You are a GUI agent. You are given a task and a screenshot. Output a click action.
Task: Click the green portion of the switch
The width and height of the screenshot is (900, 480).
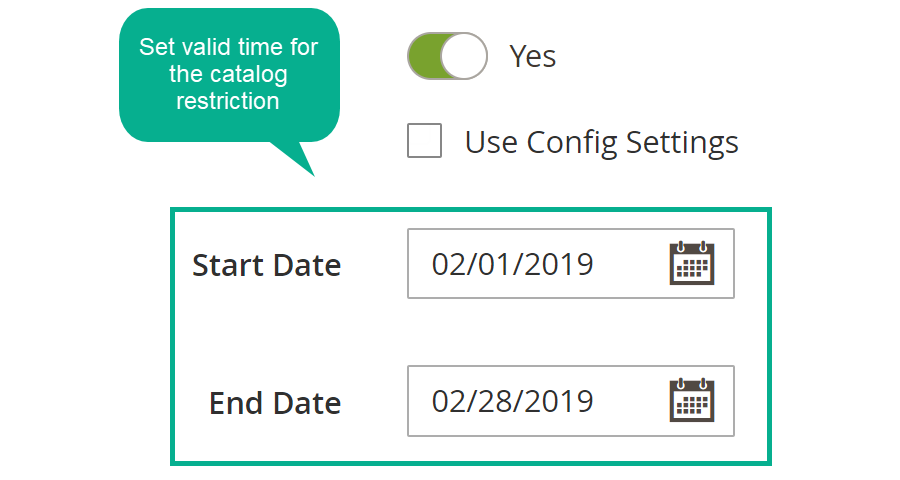click(x=425, y=56)
